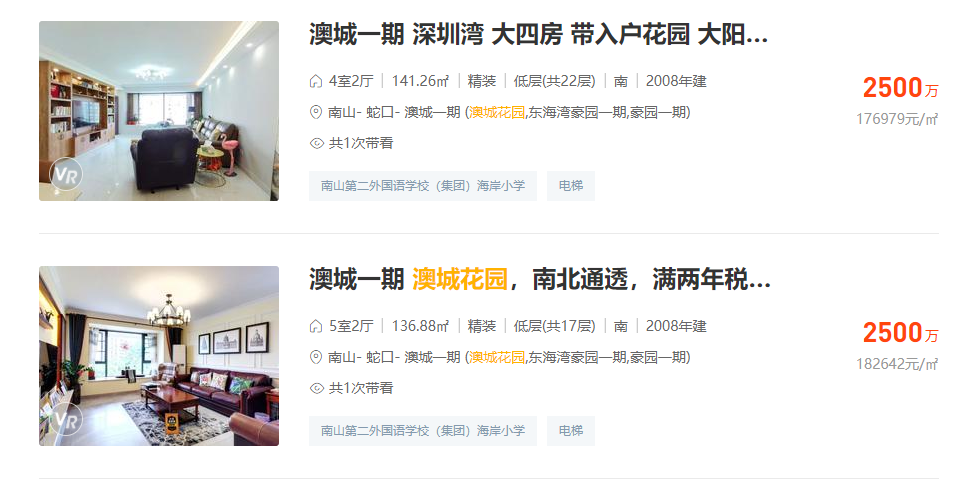
Task: Open VR tour of second listing
Action: 66,420
